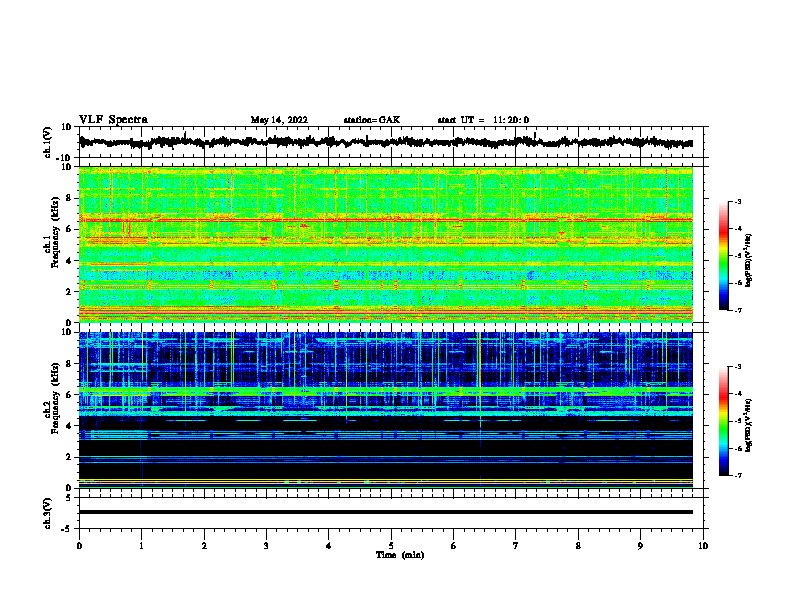This screenshot has width=792, height=612.
Task: Click the ch.3(V) voltage axis label
Action: tap(48, 513)
